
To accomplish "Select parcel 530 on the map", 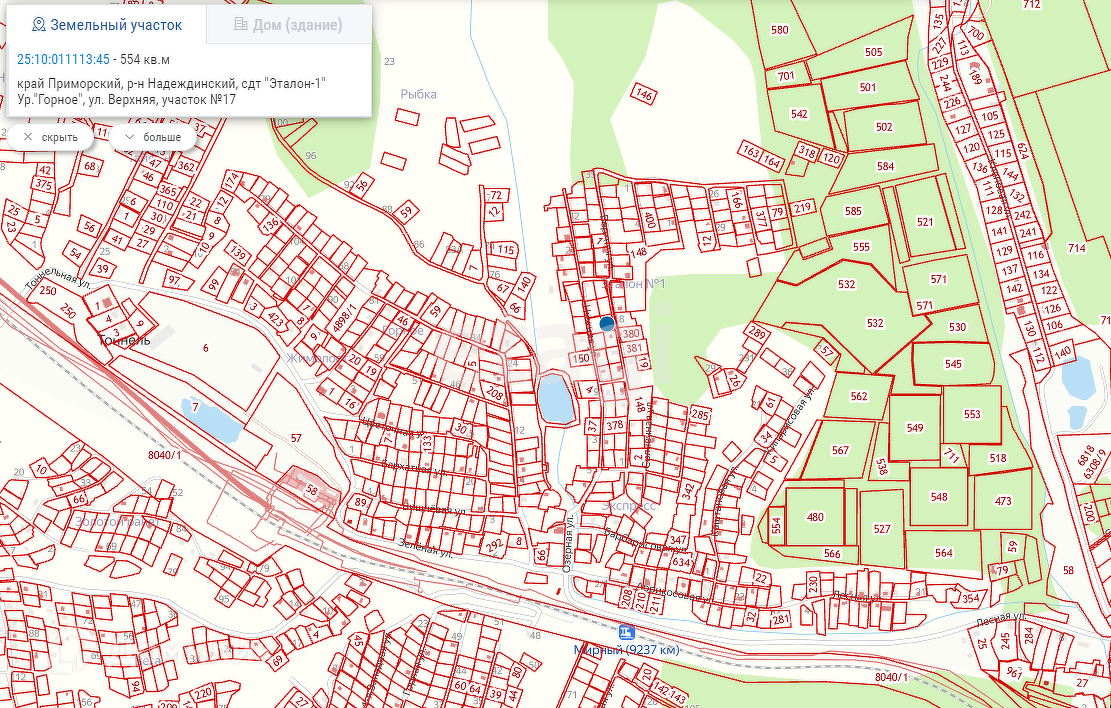I will (x=957, y=327).
